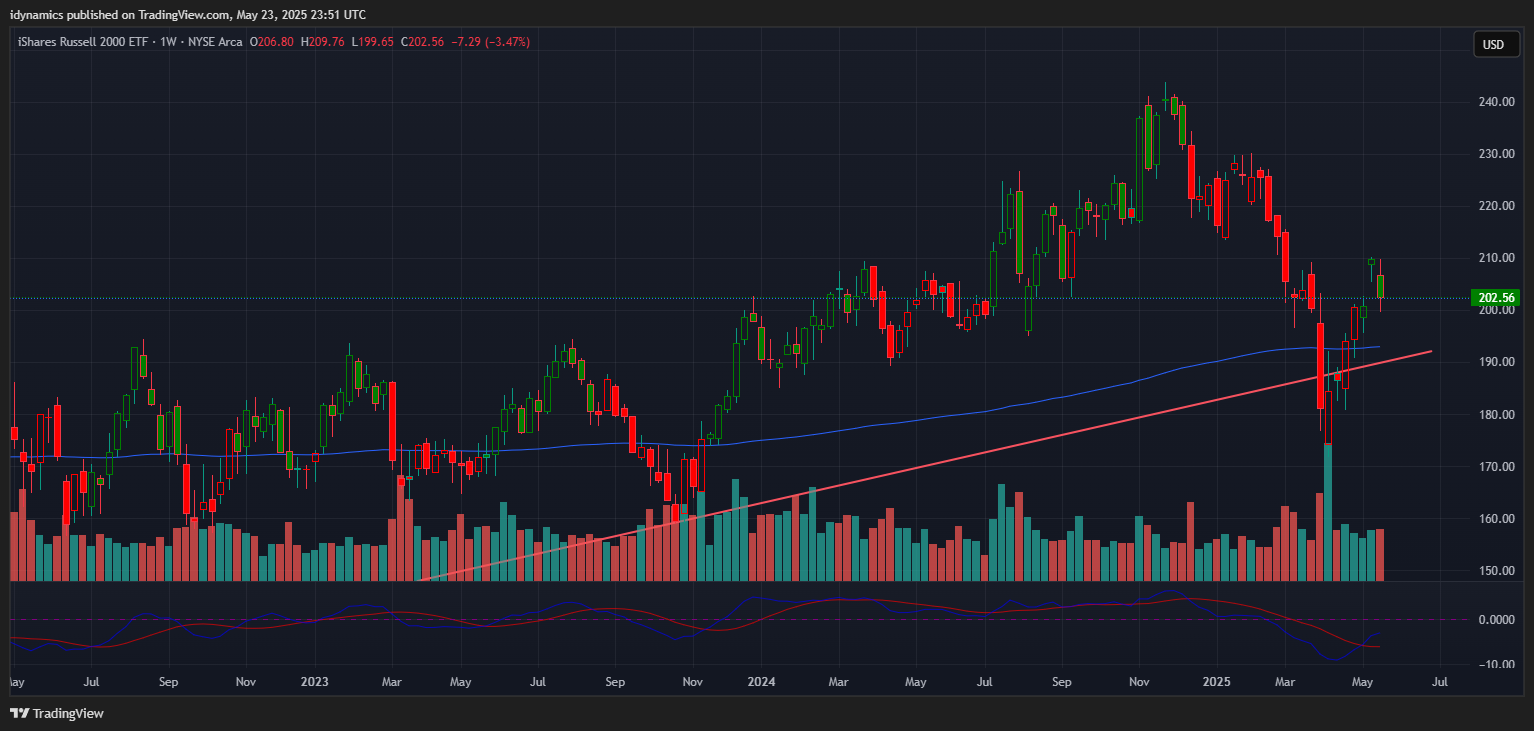Click the TradingView logo icon
The width and height of the screenshot is (1534, 731).
19,713
